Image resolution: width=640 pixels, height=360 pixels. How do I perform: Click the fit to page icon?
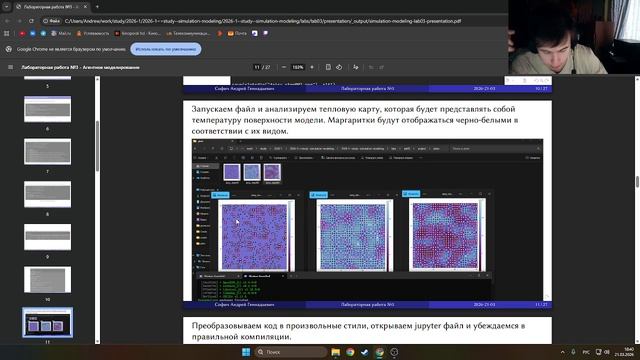328,67
